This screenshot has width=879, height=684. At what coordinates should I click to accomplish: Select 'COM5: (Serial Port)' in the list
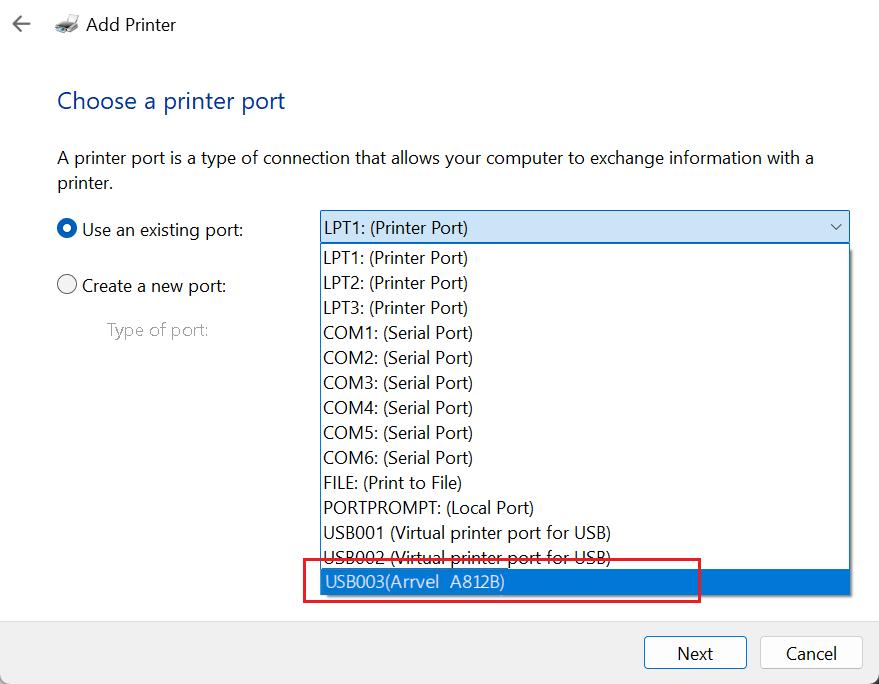coord(585,433)
